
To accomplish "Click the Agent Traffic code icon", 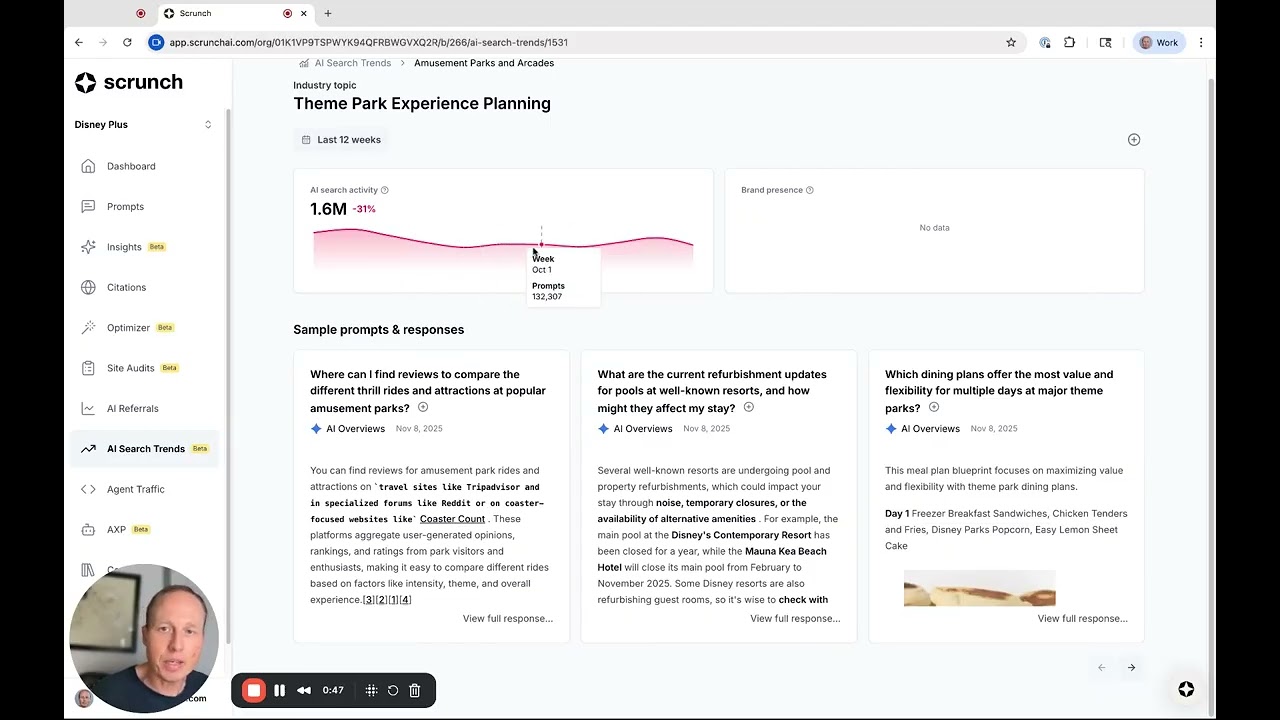I will point(88,489).
